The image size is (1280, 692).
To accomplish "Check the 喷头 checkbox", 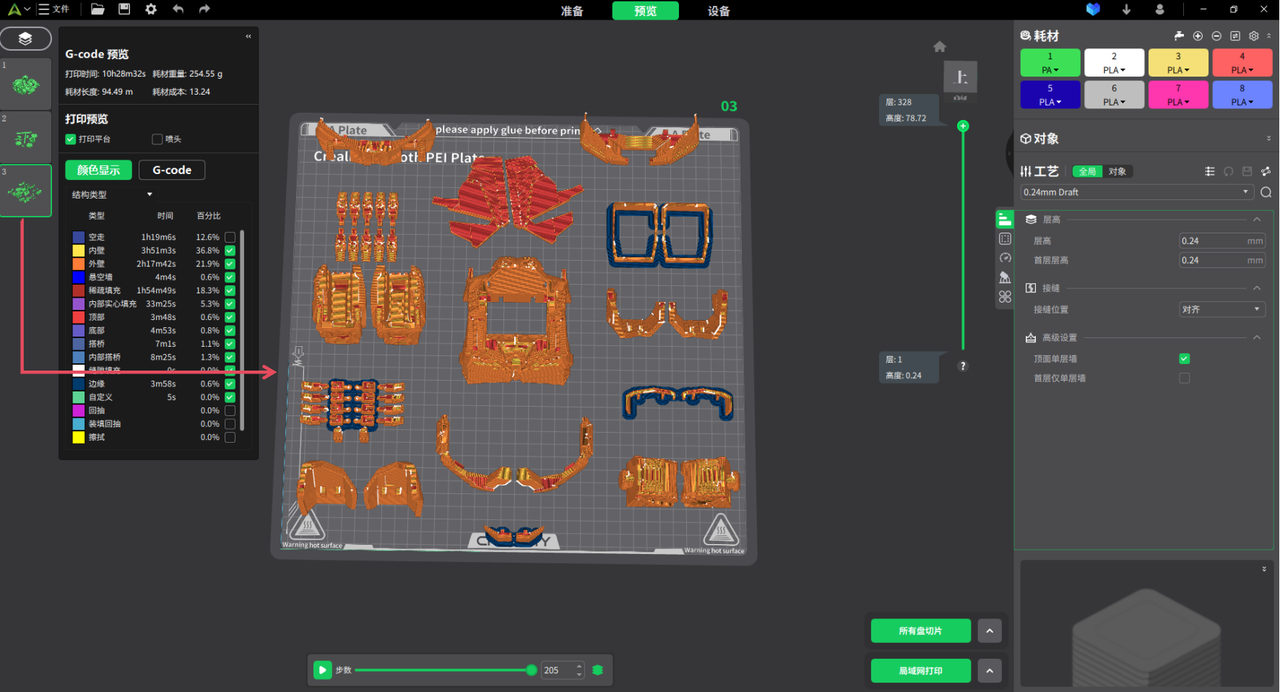I will point(157,139).
